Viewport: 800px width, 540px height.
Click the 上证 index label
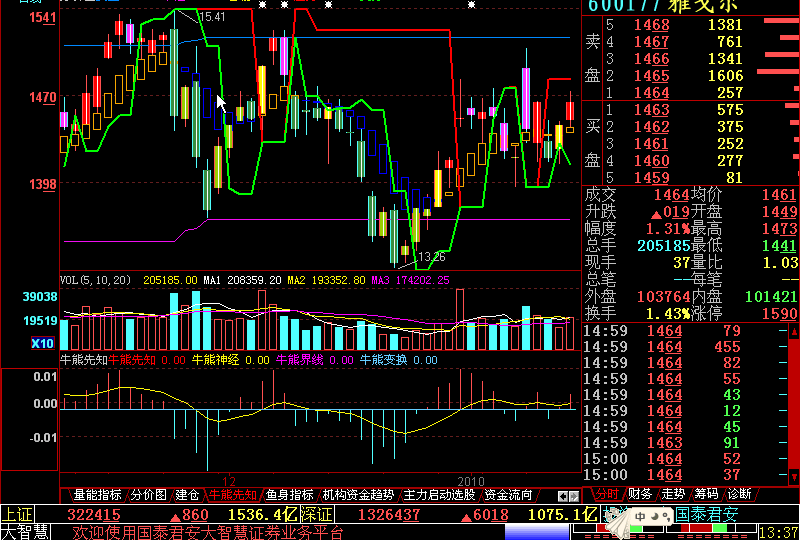(17, 514)
